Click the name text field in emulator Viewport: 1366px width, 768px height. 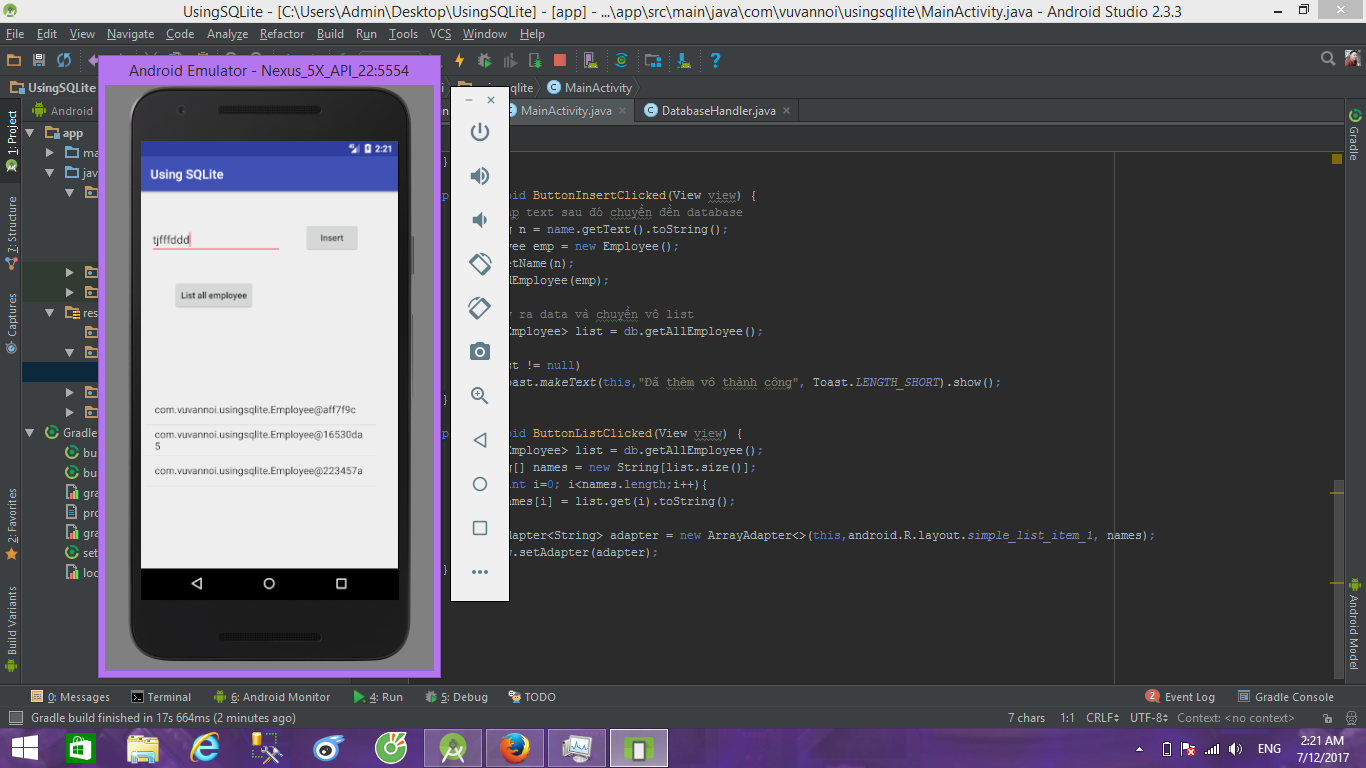[x=215, y=240]
